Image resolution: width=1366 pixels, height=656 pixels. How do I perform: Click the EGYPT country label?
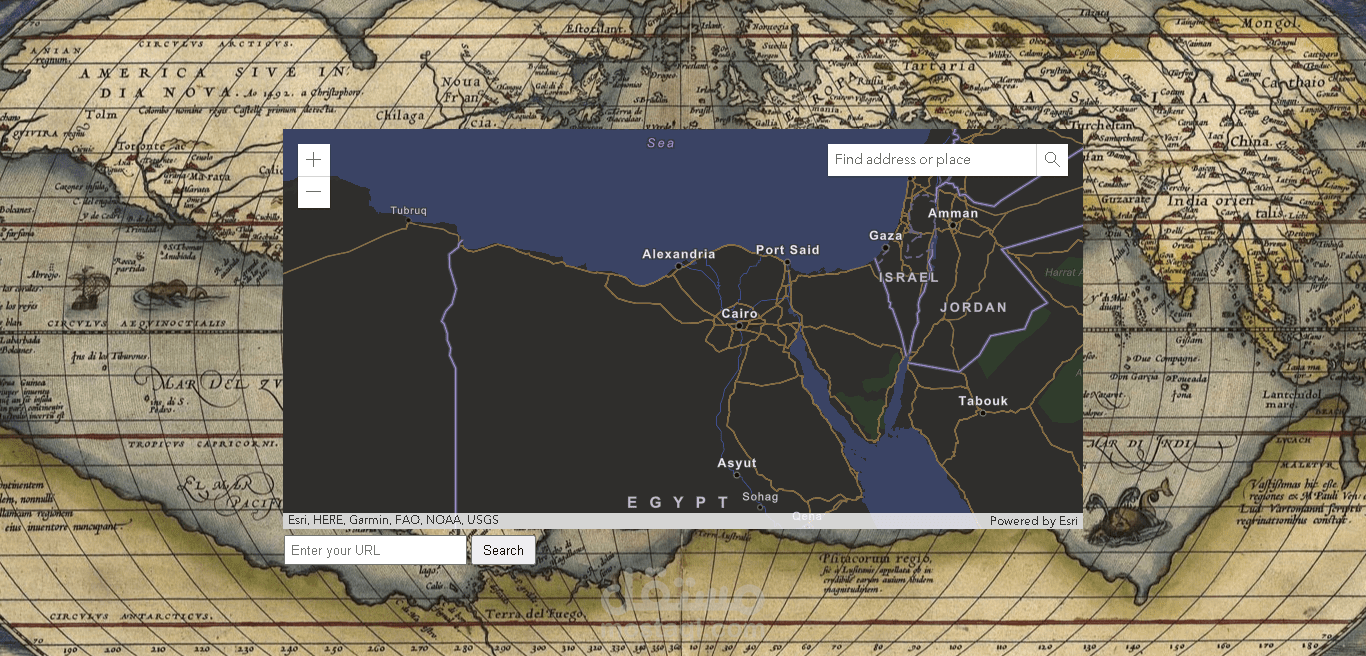click(678, 502)
